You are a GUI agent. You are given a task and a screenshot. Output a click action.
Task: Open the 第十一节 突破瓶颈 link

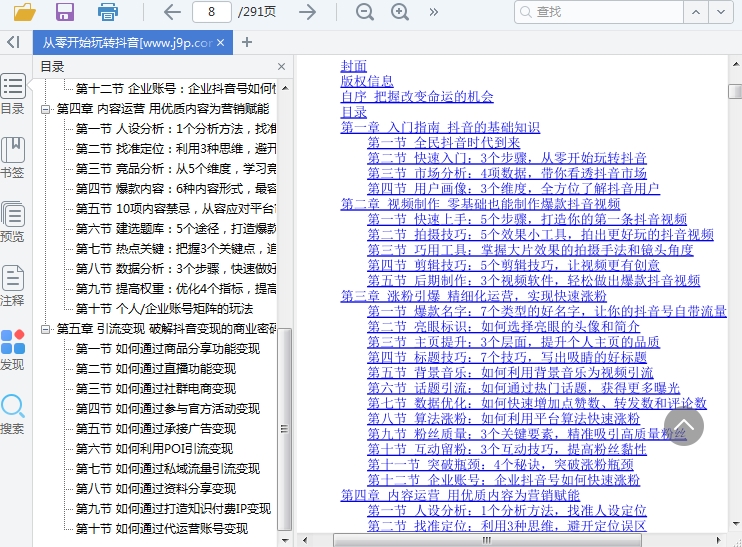(500, 465)
